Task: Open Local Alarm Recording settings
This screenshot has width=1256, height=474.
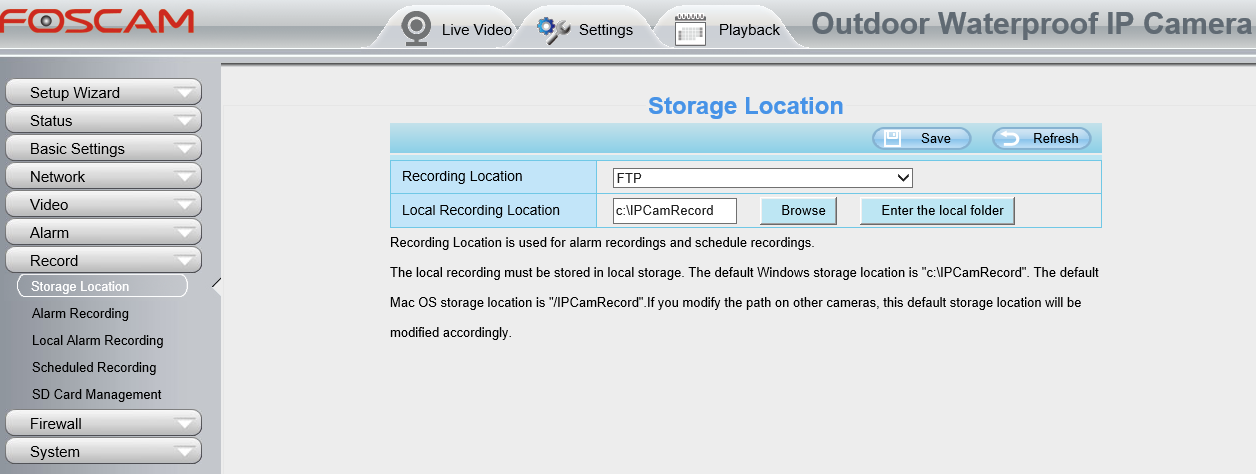Action: coord(97,340)
